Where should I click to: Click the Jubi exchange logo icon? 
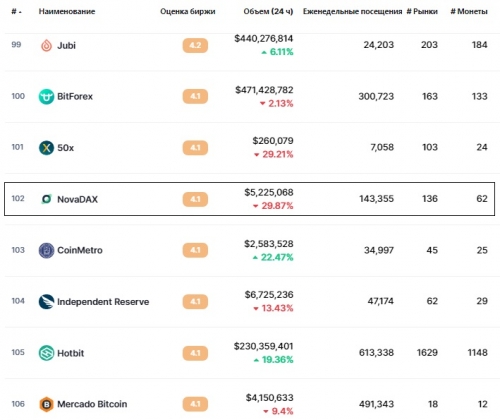click(46, 45)
